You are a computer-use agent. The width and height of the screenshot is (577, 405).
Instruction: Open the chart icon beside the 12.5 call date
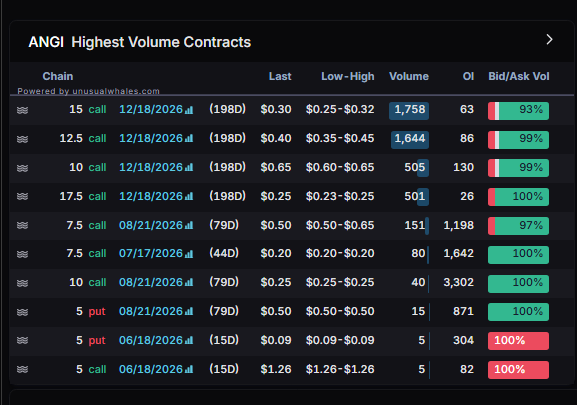189,139
